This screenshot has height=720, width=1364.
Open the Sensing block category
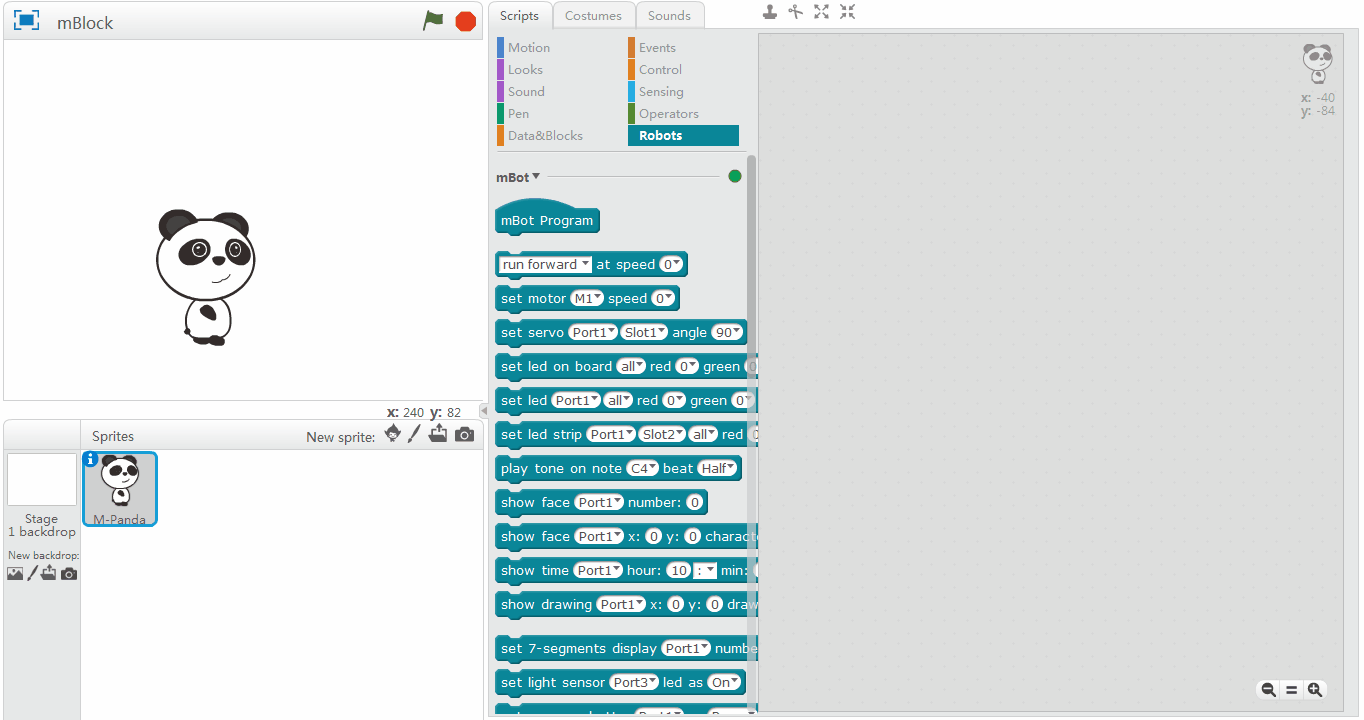661,91
